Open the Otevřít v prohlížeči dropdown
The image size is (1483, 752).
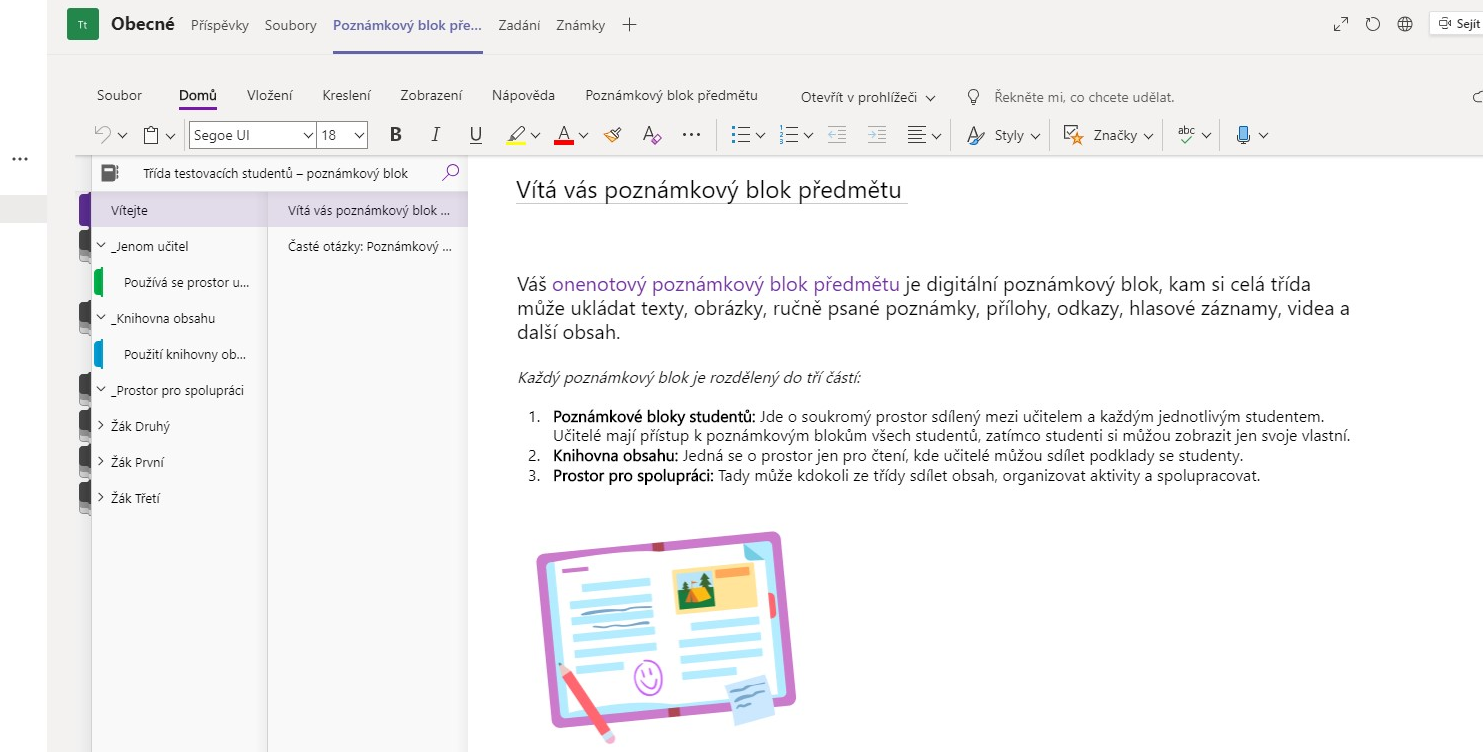pyautogui.click(x=868, y=97)
